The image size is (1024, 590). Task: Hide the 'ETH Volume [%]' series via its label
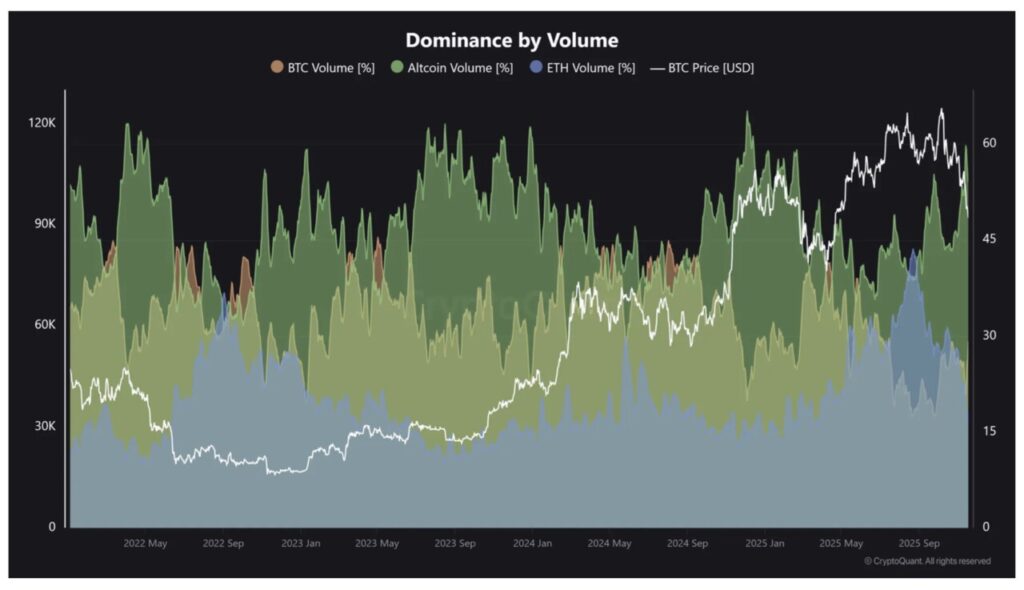(590, 67)
